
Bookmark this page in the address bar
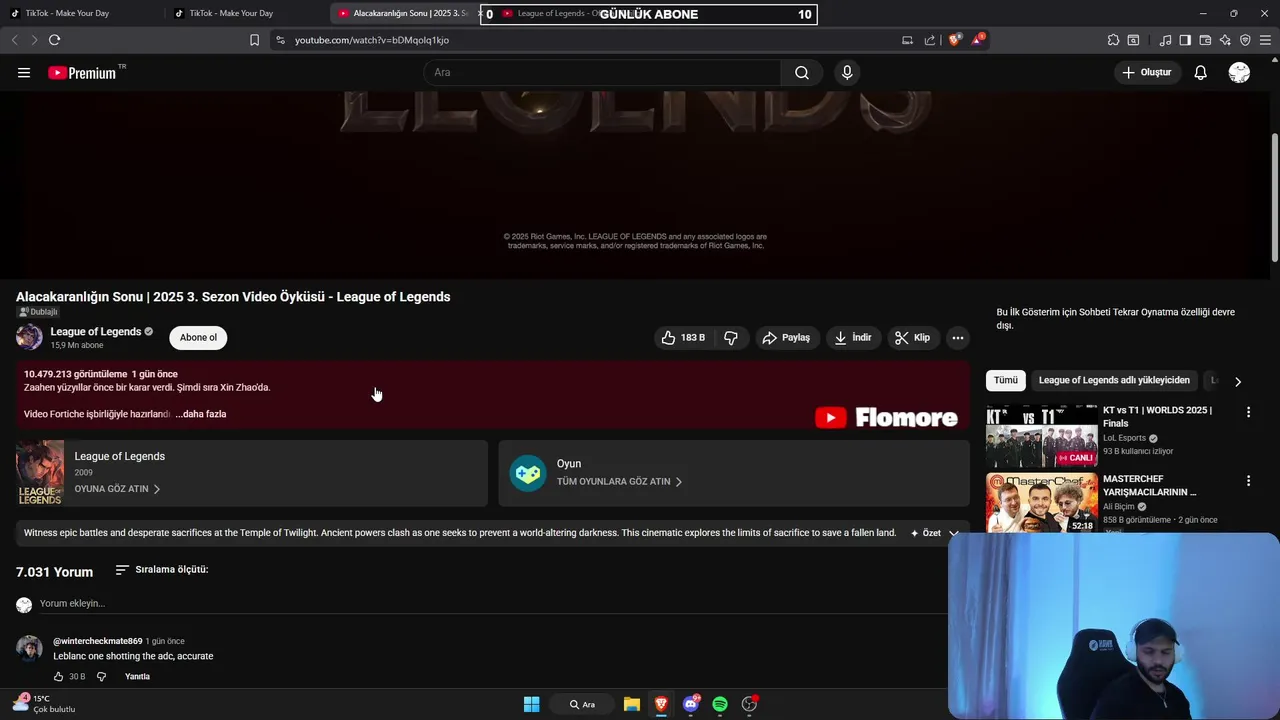[254, 40]
